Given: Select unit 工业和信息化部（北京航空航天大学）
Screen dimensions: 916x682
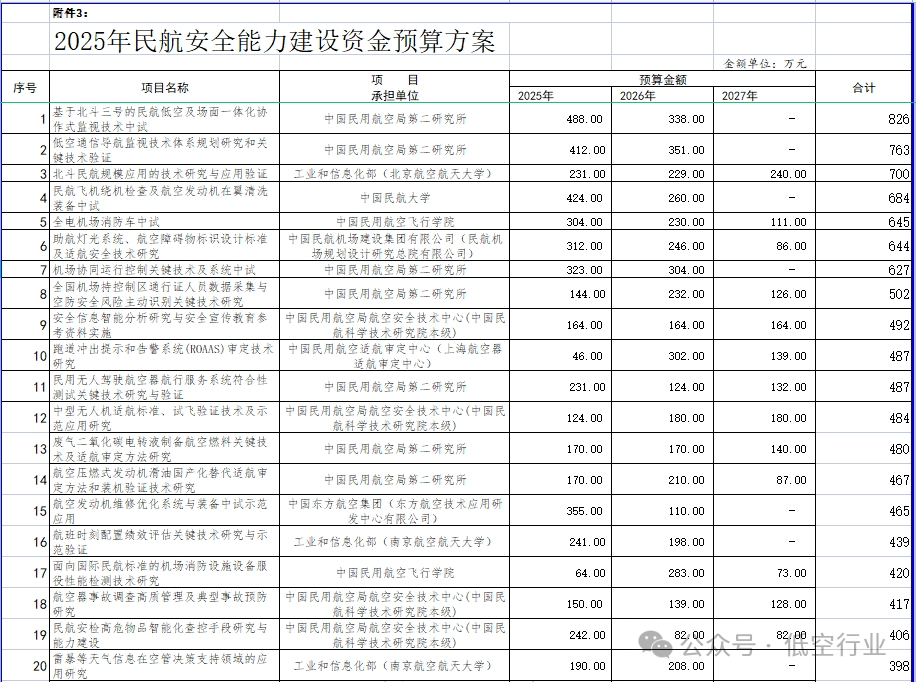Looking at the screenshot, I should pos(394,174).
